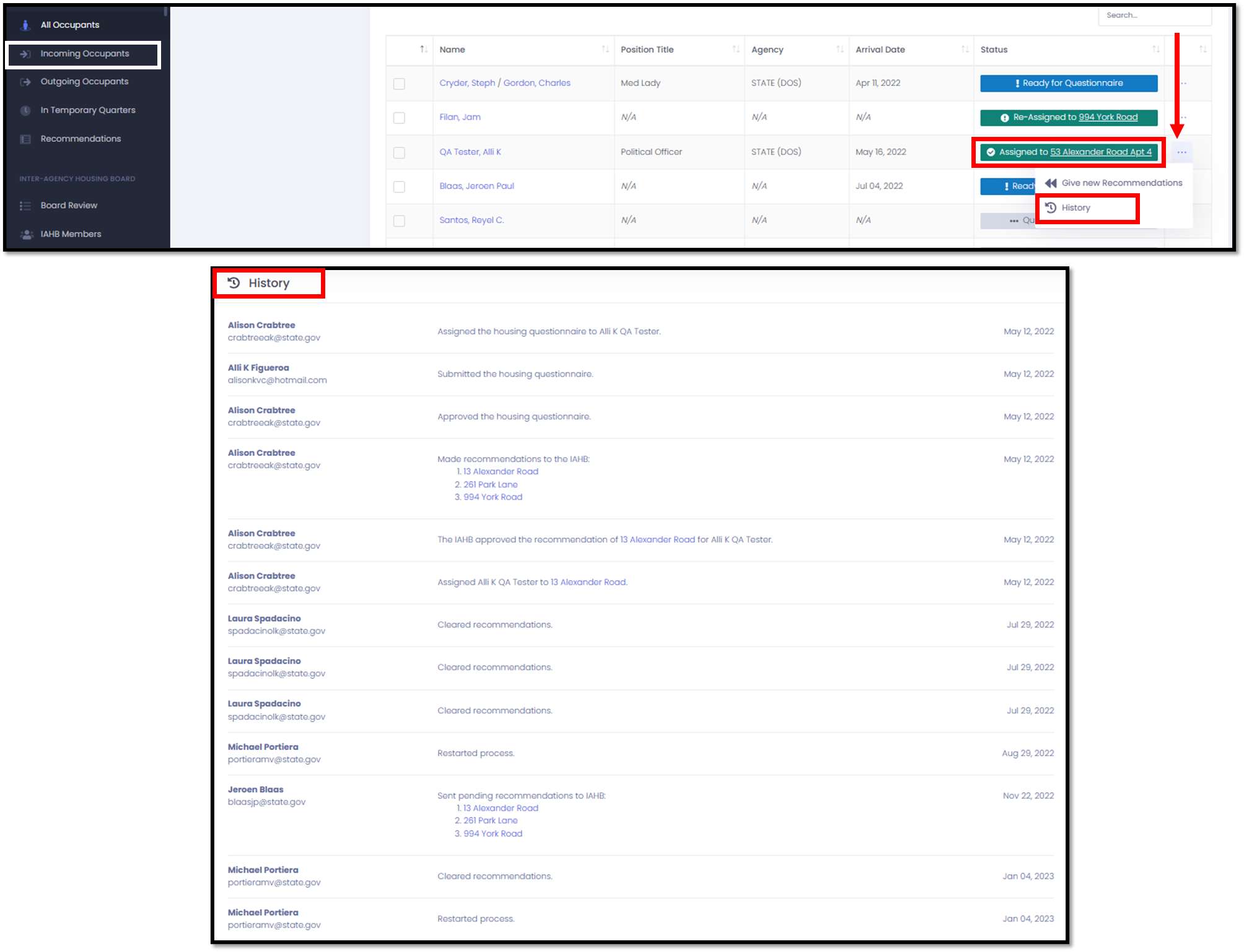
Task: Open Recommendations in sidebar
Action: pos(81,139)
